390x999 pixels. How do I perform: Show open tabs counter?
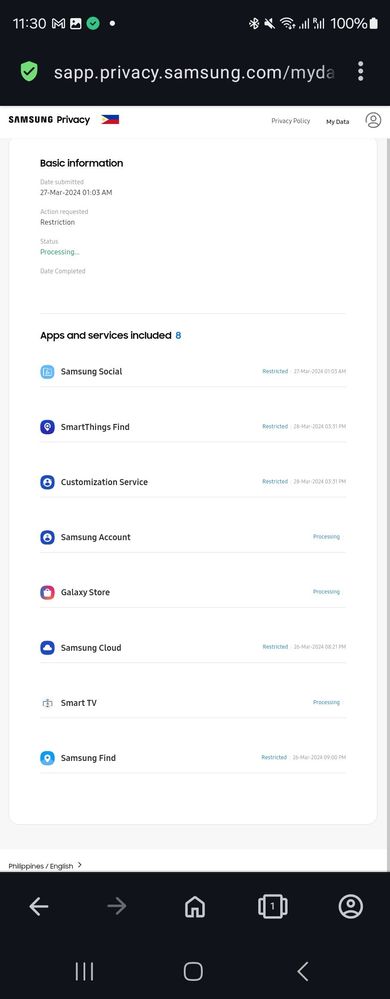(x=273, y=907)
